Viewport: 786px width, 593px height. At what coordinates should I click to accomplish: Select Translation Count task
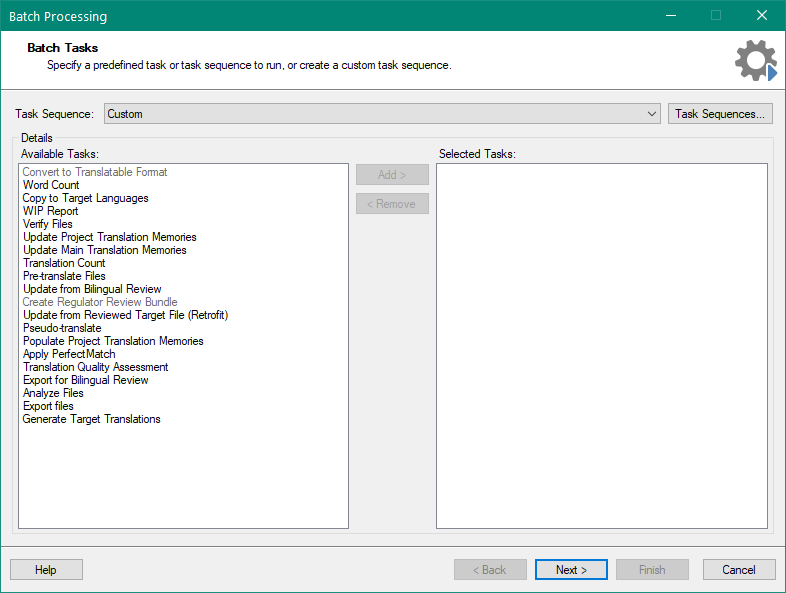click(64, 263)
